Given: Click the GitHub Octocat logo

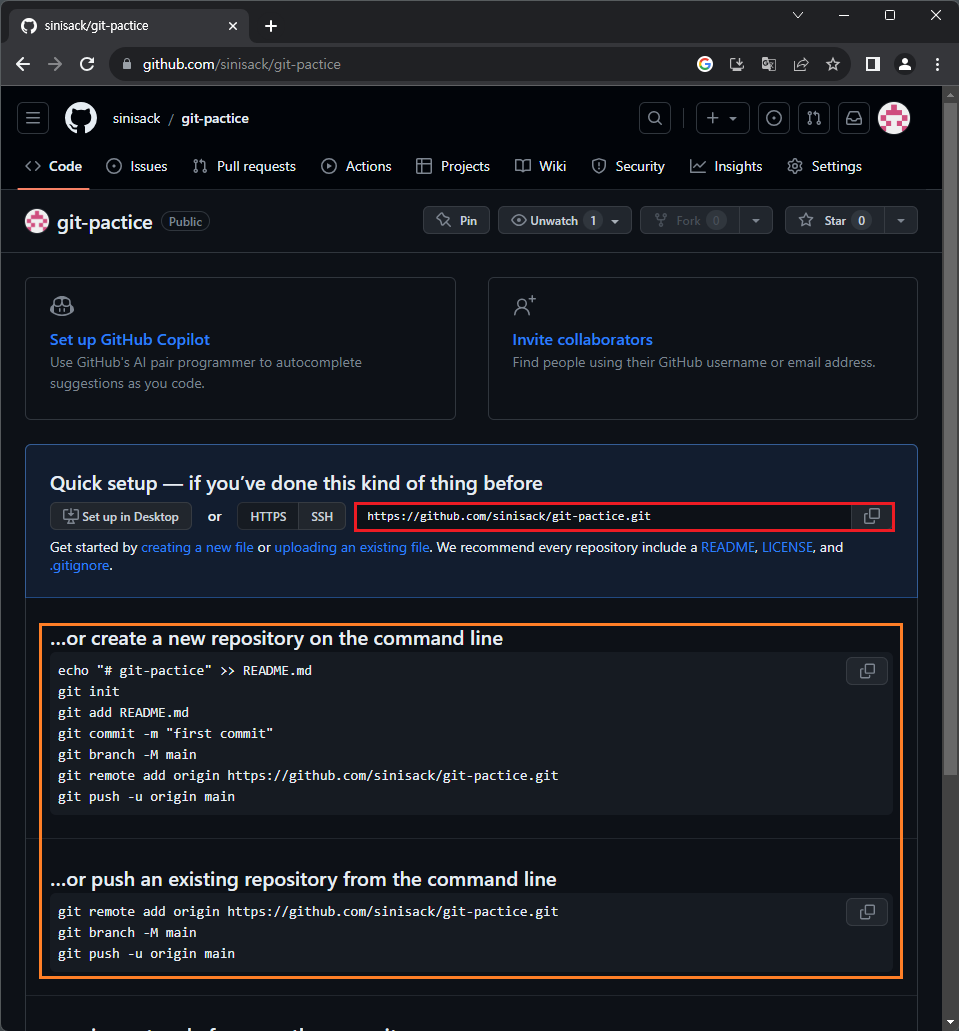Looking at the screenshot, I should pyautogui.click(x=81, y=118).
